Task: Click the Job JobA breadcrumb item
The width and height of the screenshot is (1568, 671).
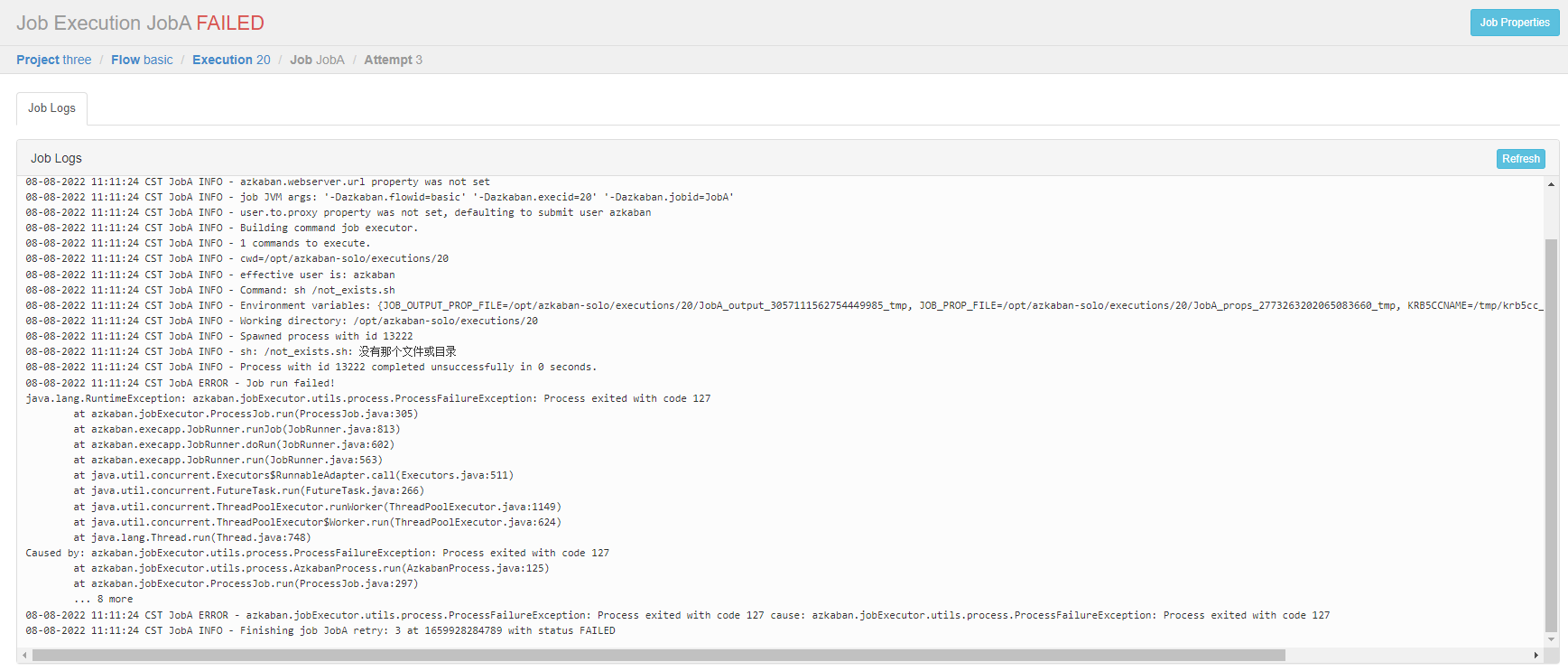Action: [317, 60]
